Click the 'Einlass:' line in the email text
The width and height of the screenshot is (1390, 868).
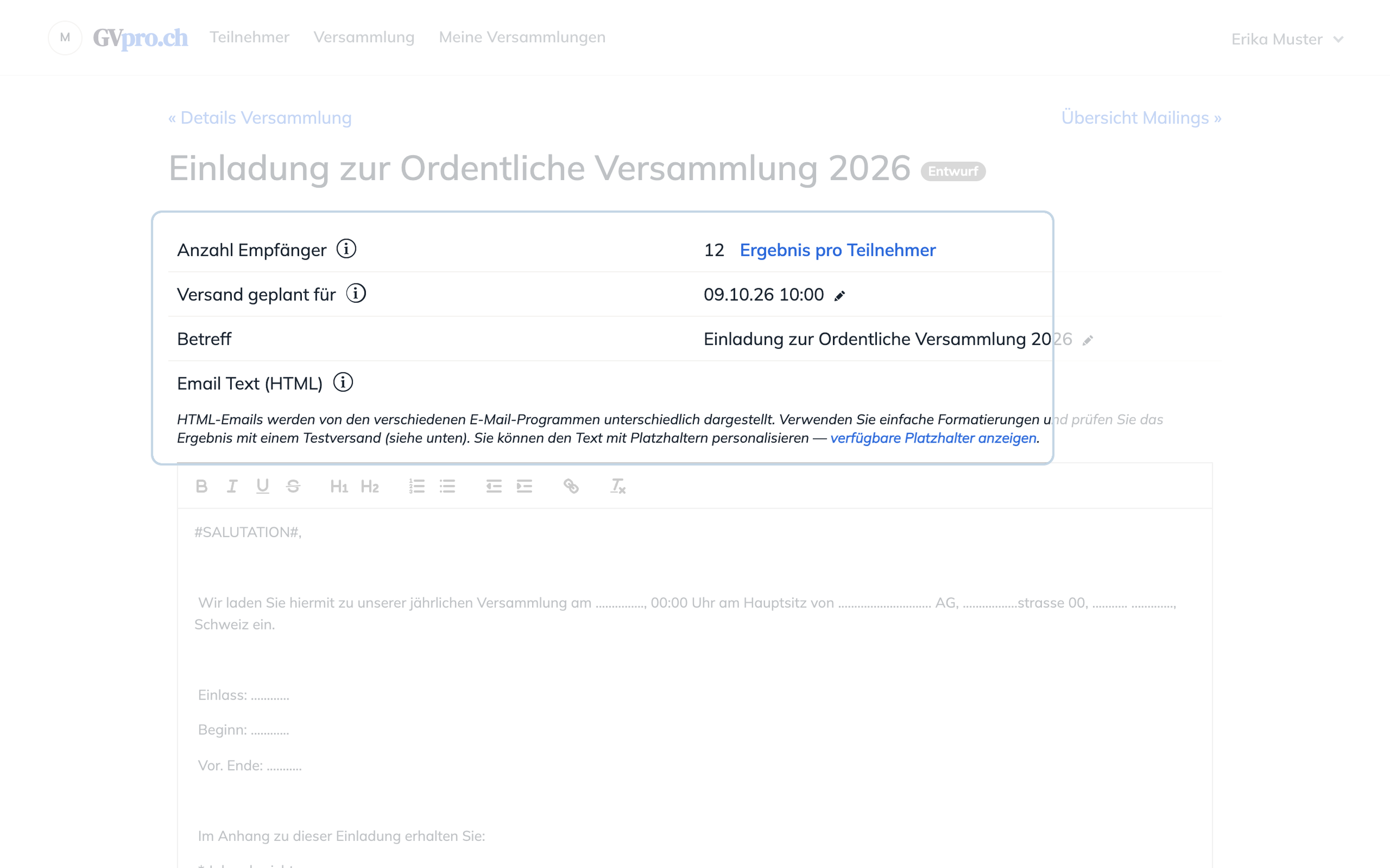244,695
